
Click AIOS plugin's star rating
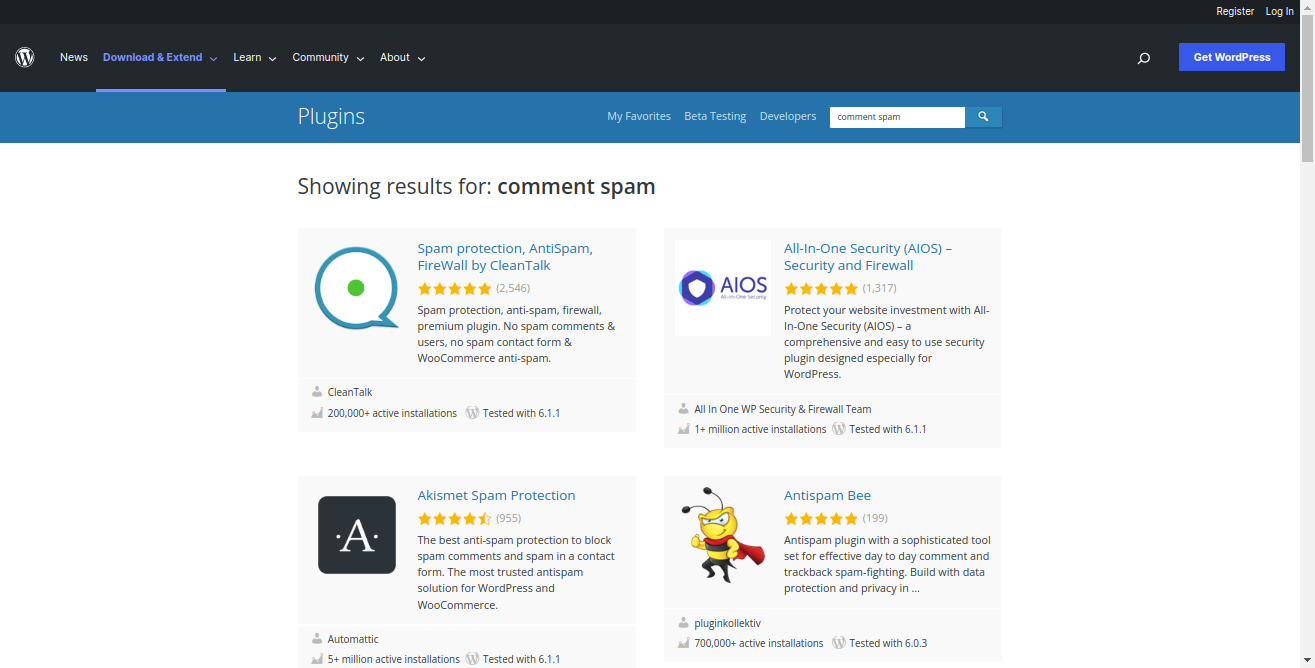821,288
